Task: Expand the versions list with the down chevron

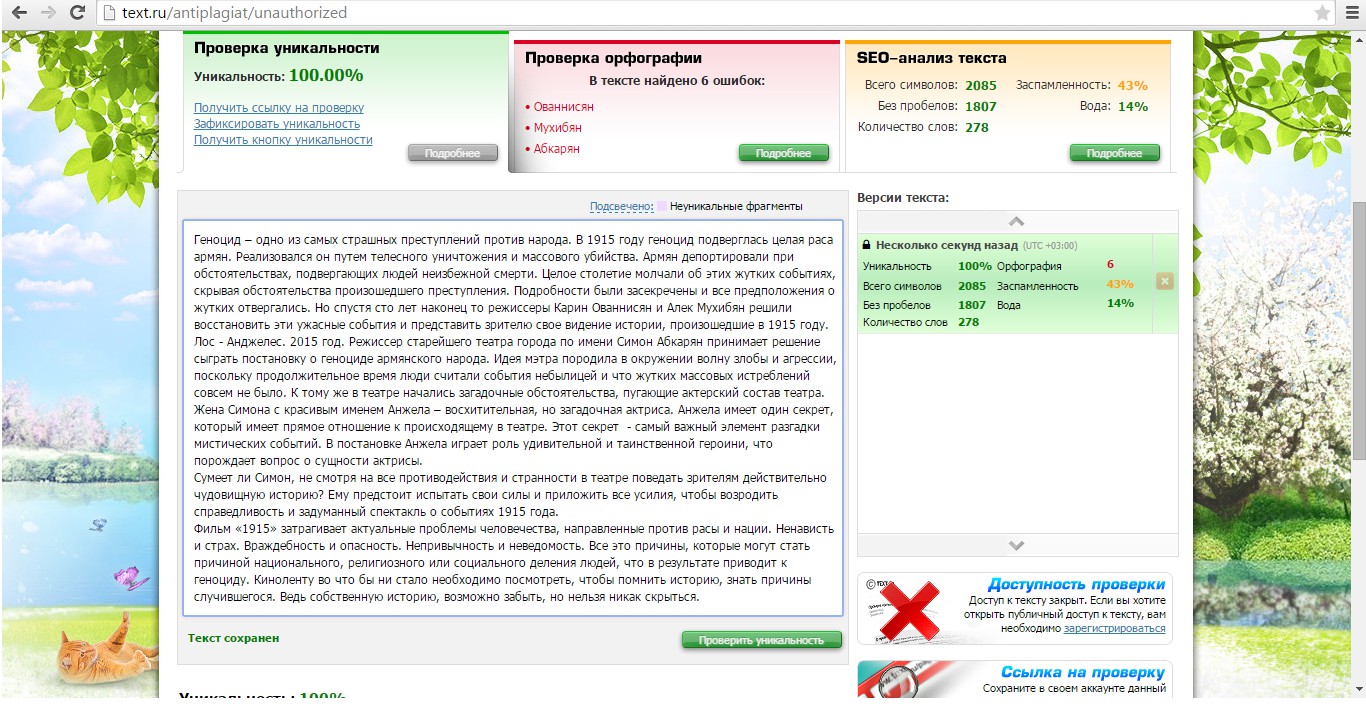Action: click(1016, 545)
